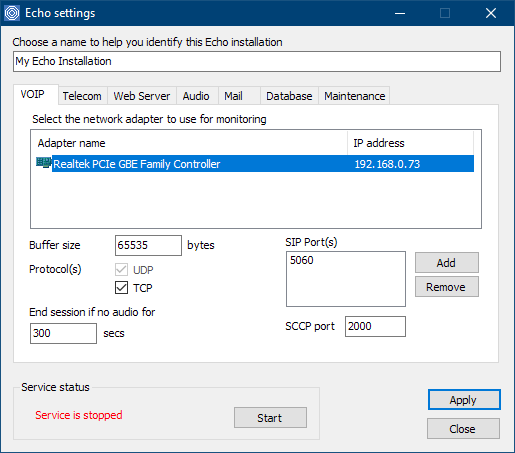Click the Add SIP port button

pyautogui.click(x=447, y=263)
